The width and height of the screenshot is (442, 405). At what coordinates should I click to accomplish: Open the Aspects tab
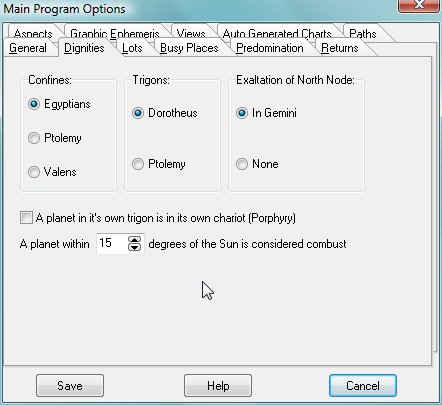click(33, 33)
